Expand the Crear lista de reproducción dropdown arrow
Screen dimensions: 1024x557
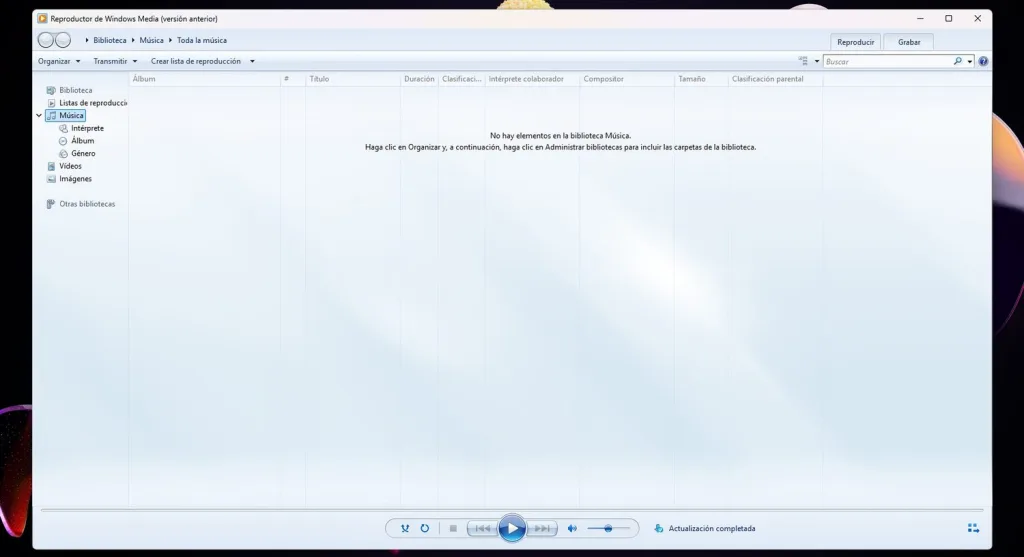pyautogui.click(x=252, y=61)
